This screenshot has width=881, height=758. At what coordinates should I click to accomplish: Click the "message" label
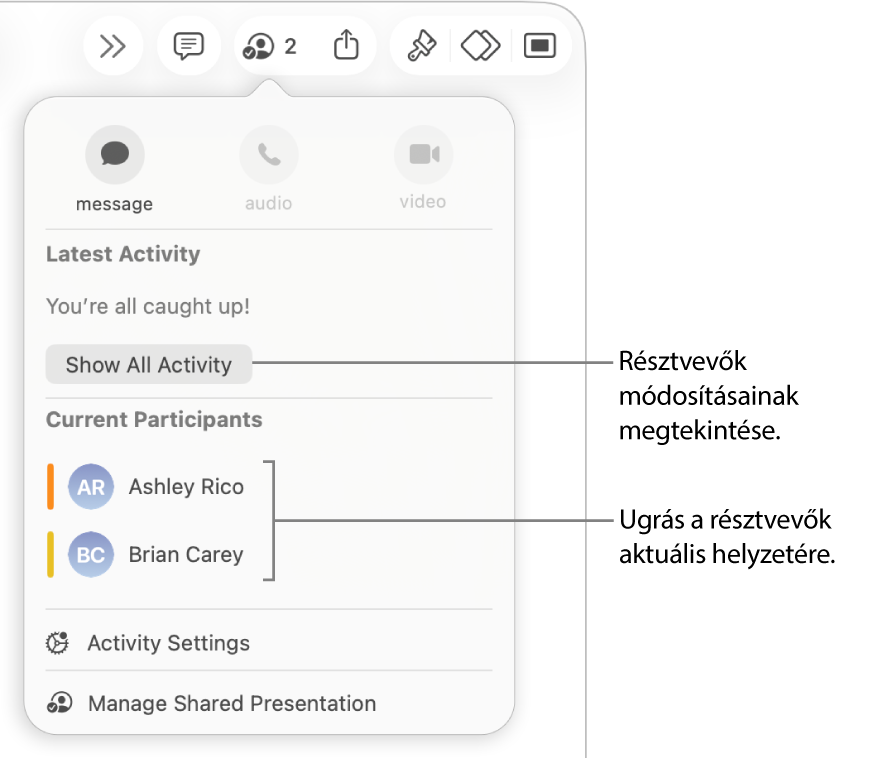(x=115, y=204)
